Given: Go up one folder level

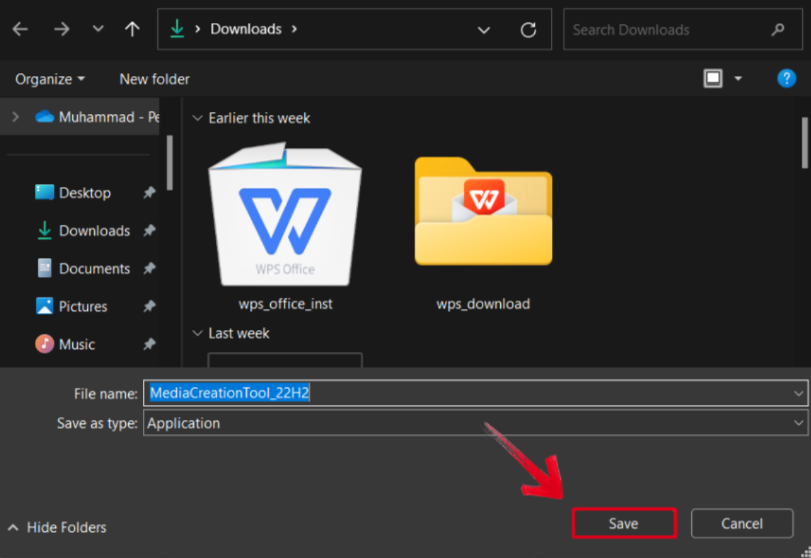Looking at the screenshot, I should [x=132, y=30].
